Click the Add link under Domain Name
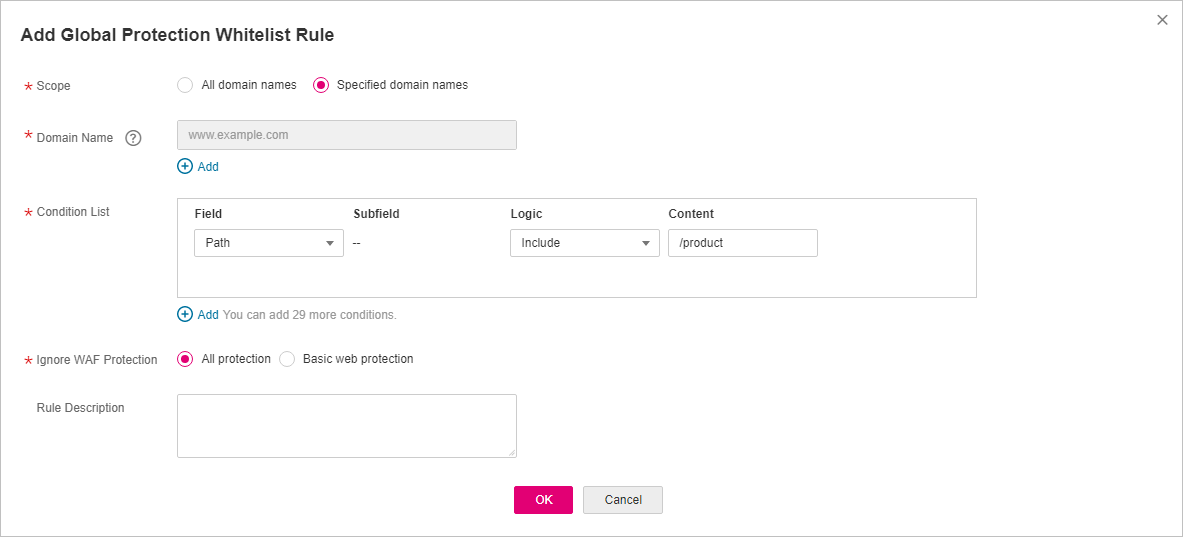 [208, 167]
